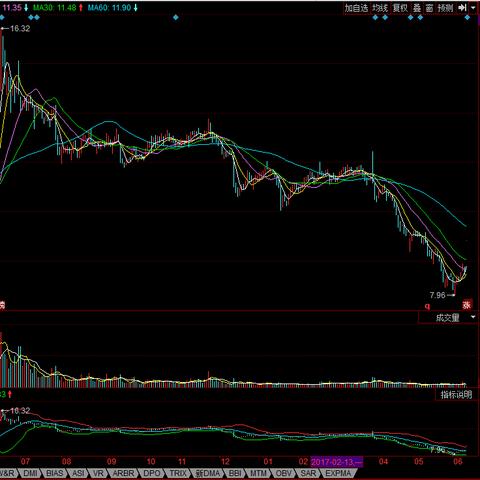
Task: Click the 16.32 high price label on main chart
Action: 20,29
